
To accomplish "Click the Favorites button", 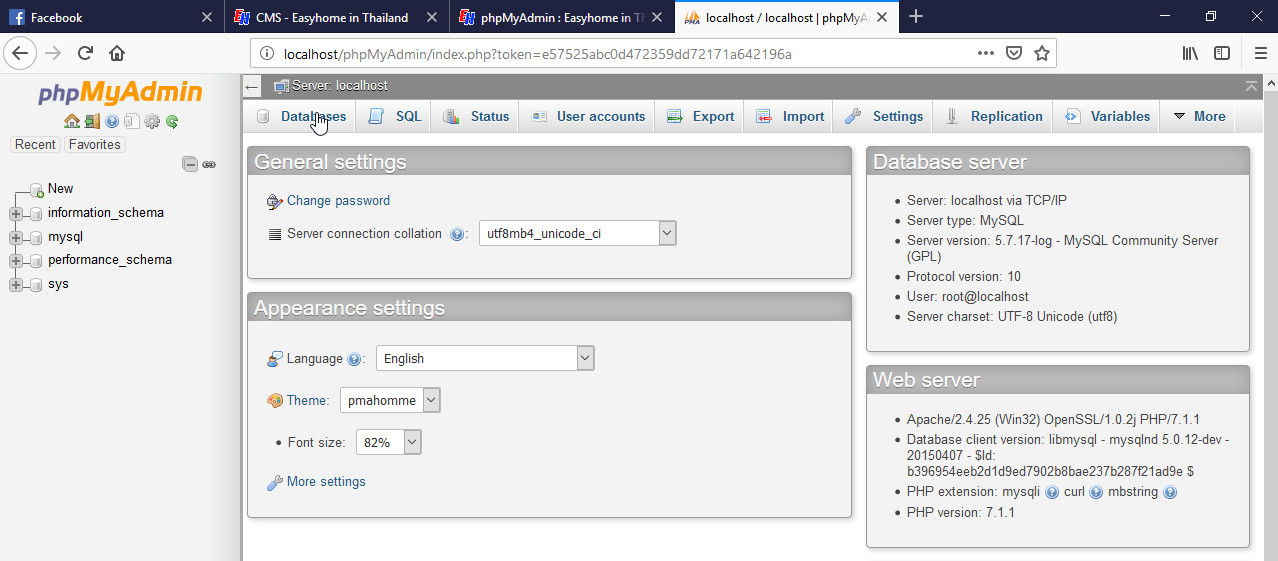I will (94, 145).
